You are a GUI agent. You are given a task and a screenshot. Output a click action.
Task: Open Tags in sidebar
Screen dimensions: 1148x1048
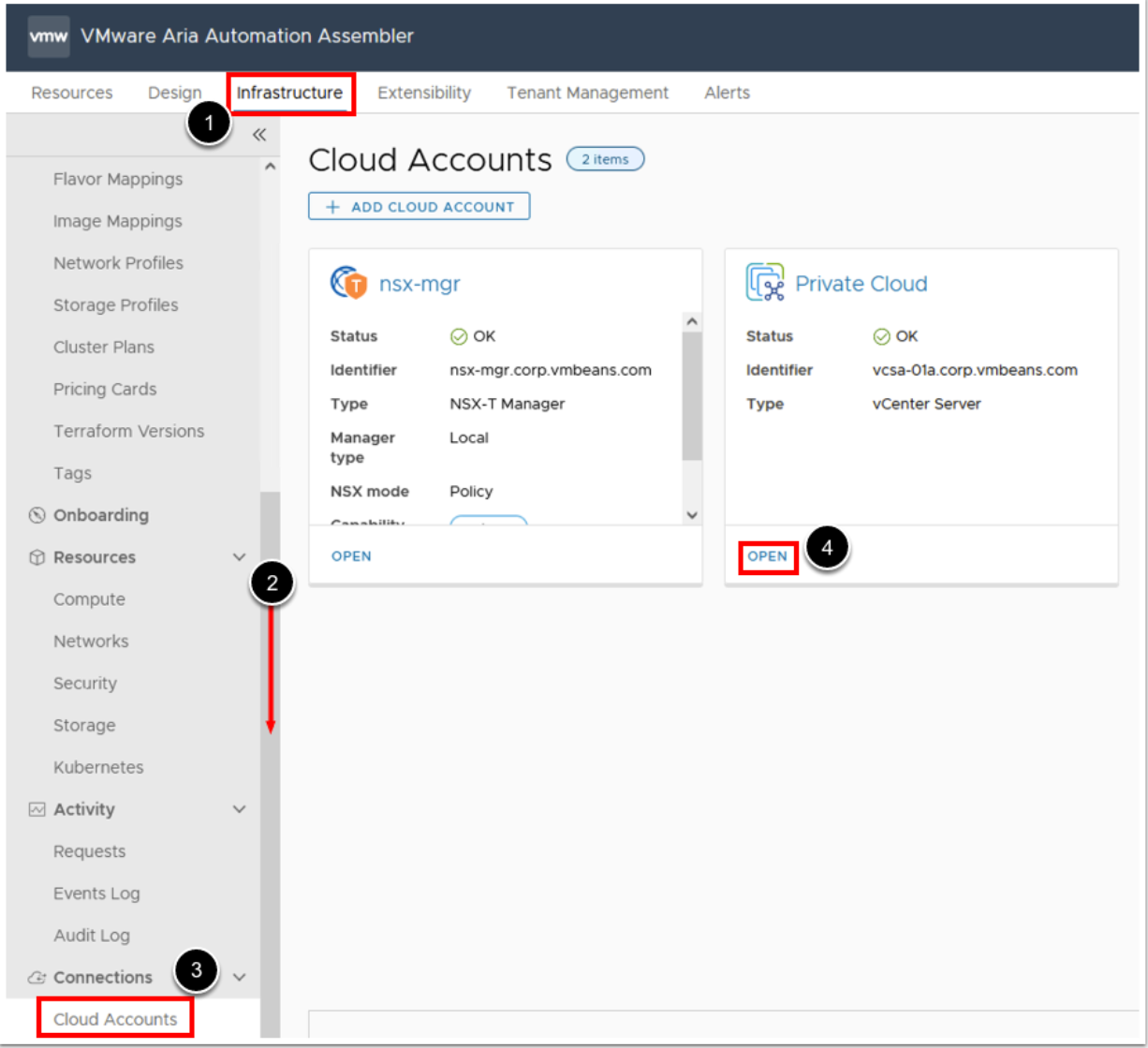(x=72, y=474)
